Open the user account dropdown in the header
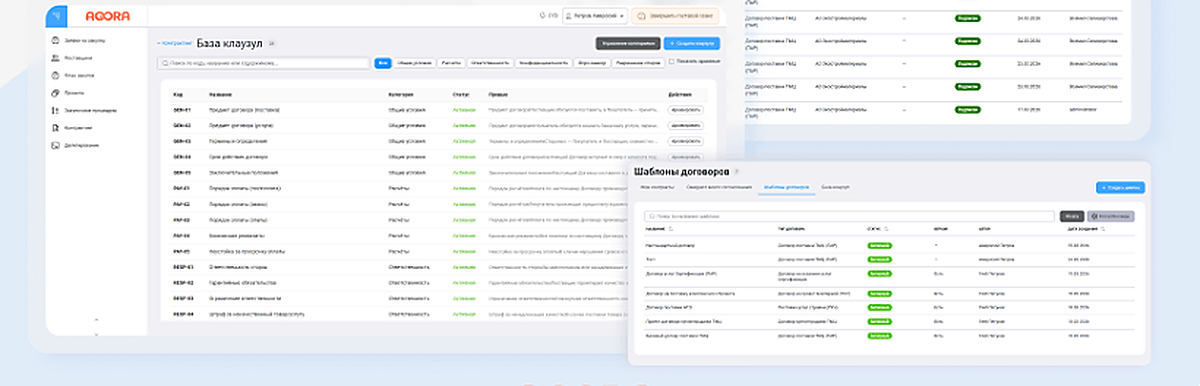The image size is (1200, 386). (x=594, y=16)
